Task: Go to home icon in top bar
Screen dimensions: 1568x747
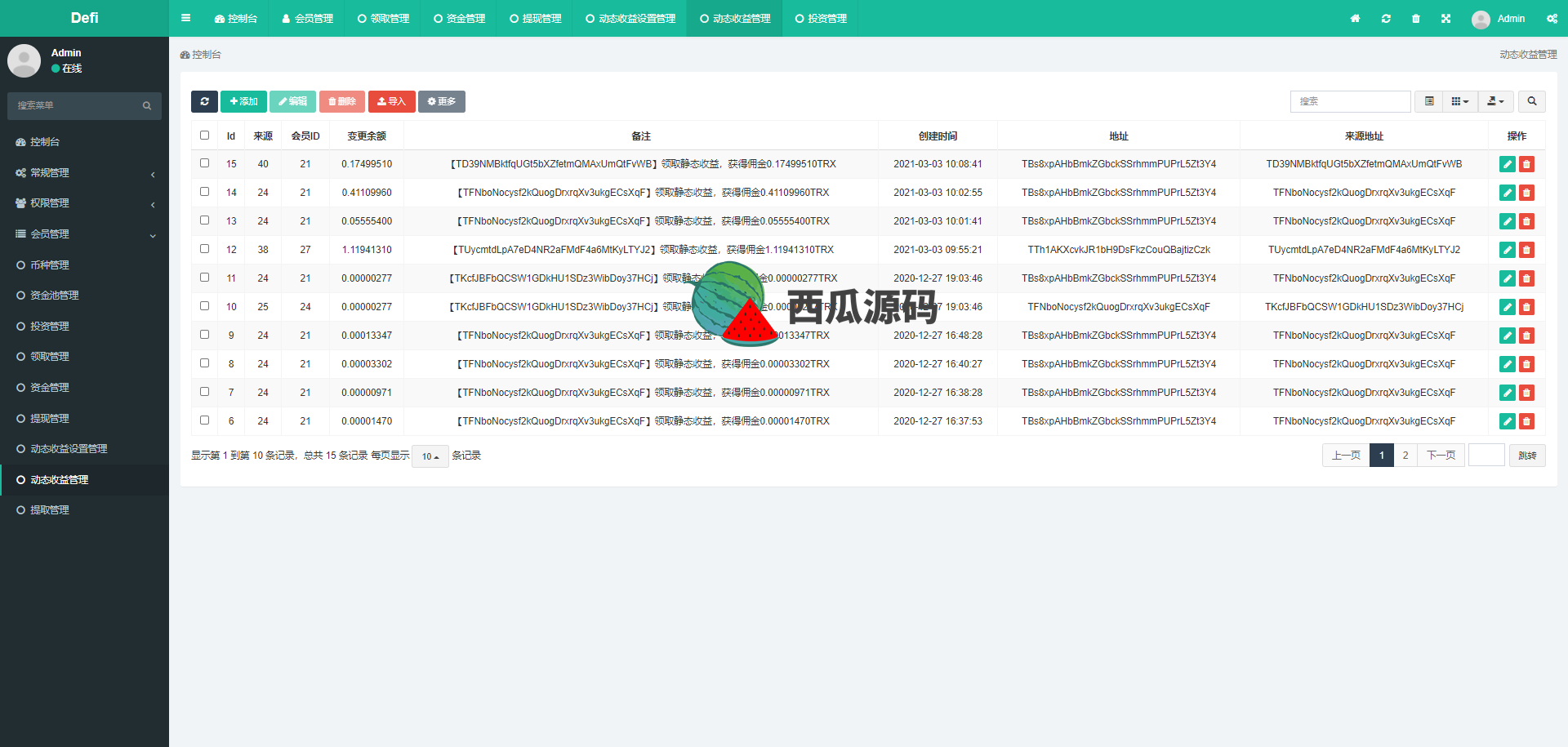Action: 1355,18
